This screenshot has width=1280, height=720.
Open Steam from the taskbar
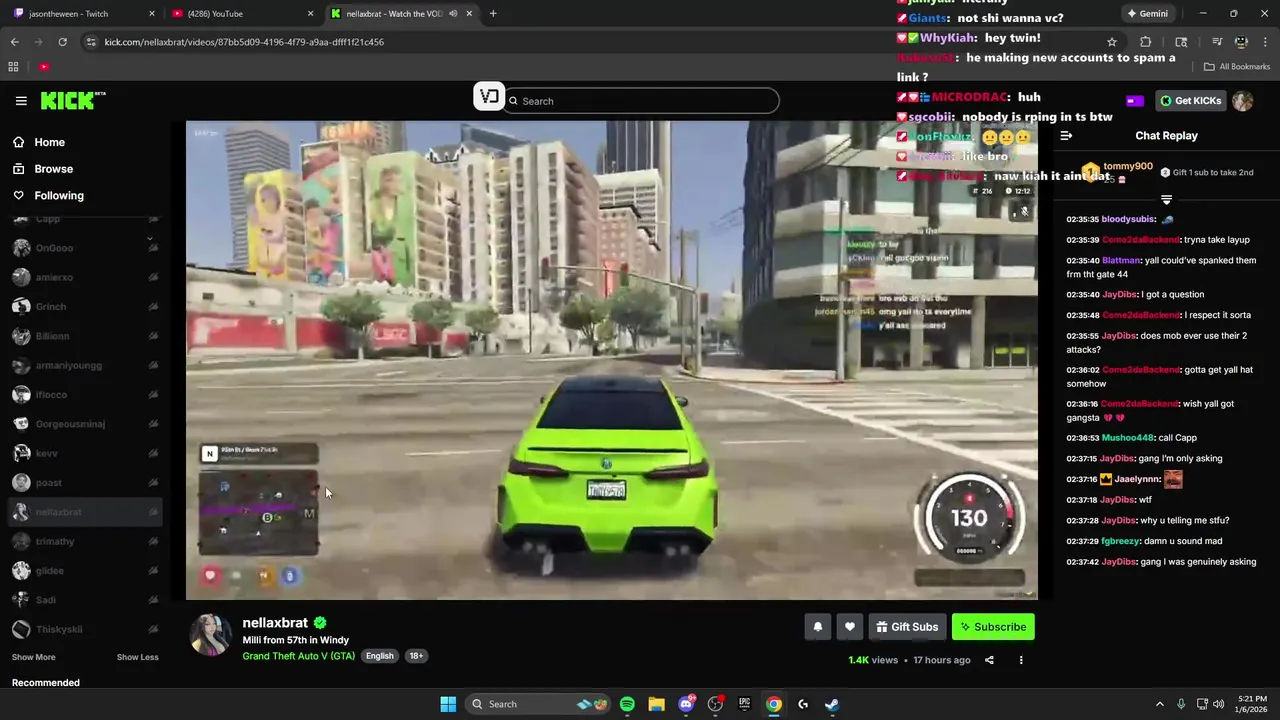tap(832, 704)
